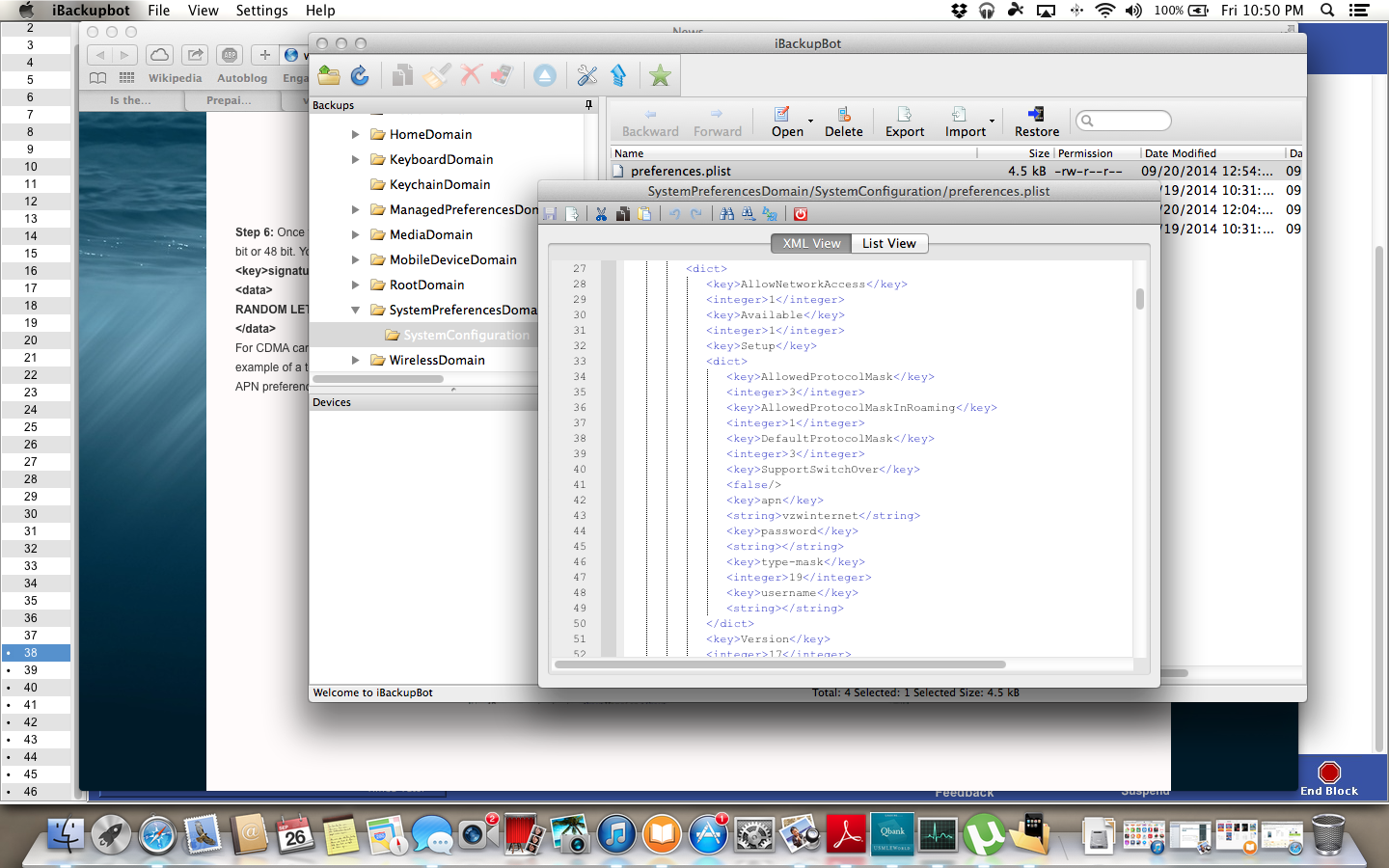The image size is (1389, 868).
Task: Expand the MobileDeviceDomain folder
Action: point(355,259)
